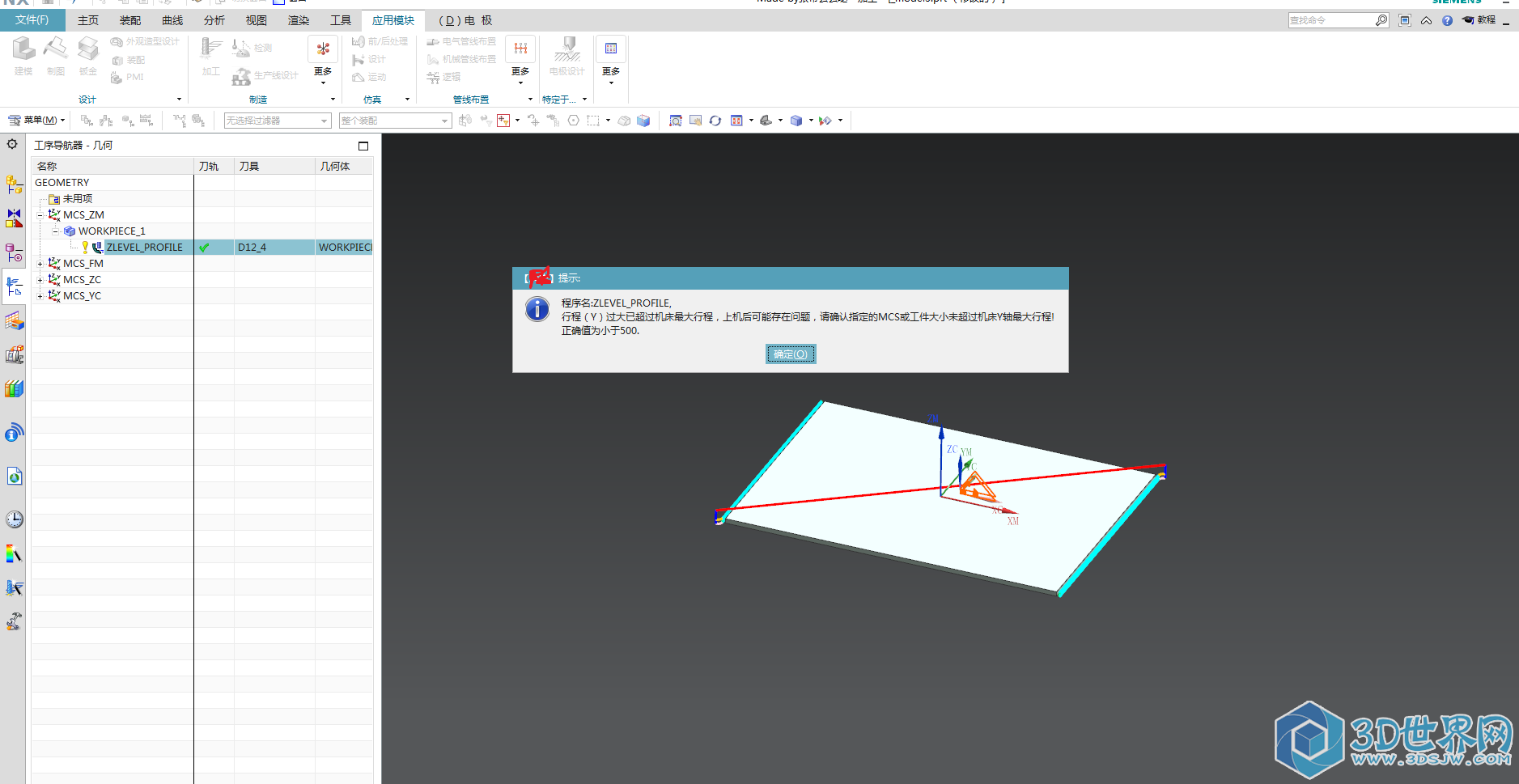Open the 曲线 ribbon tab
1519x784 pixels.
[x=172, y=20]
